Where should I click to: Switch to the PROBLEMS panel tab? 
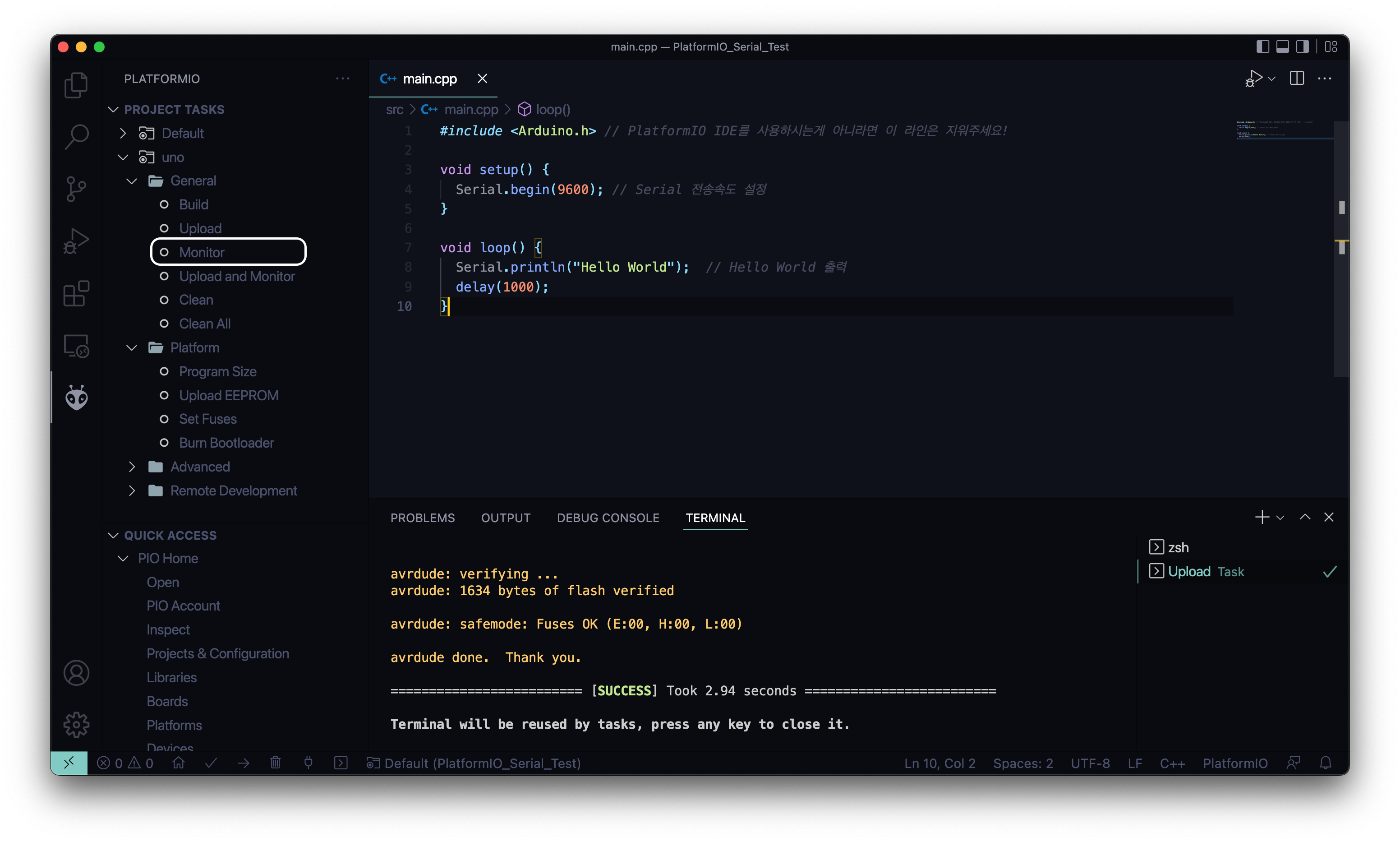pos(423,518)
